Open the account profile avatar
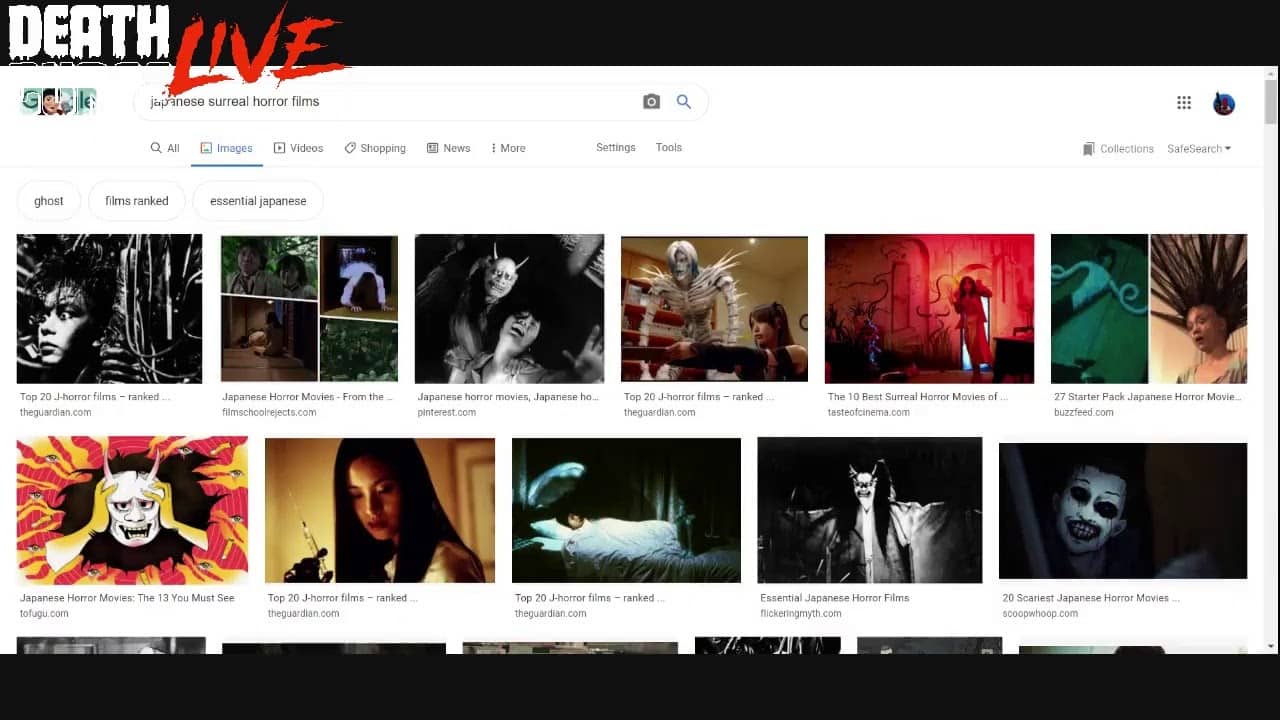1280x720 pixels. coord(1223,103)
